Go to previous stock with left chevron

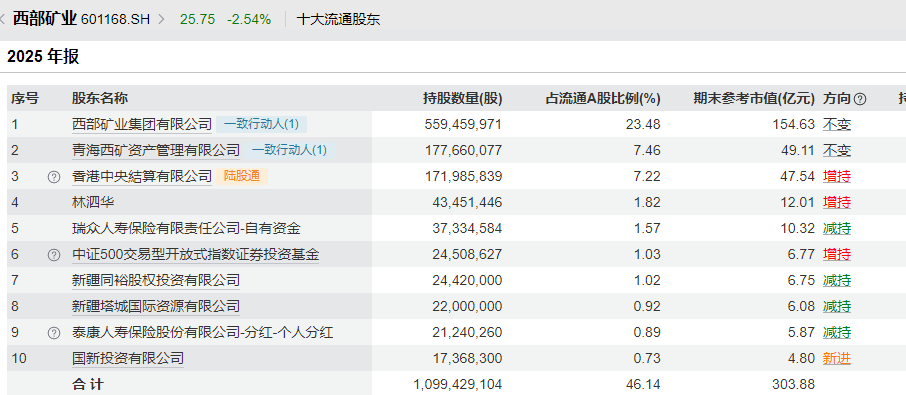[x=3, y=20]
